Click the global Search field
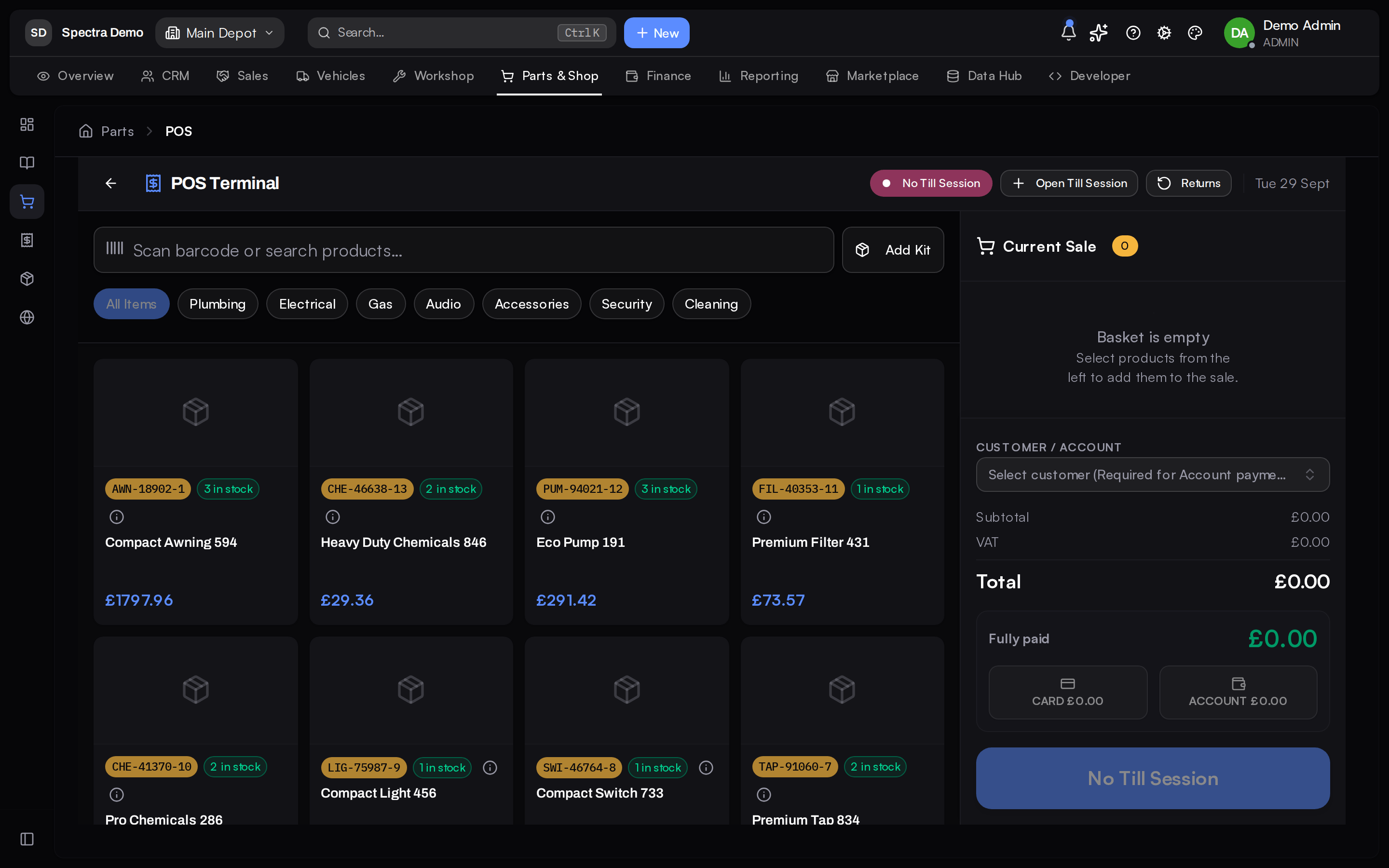1389x868 pixels. pos(462,33)
